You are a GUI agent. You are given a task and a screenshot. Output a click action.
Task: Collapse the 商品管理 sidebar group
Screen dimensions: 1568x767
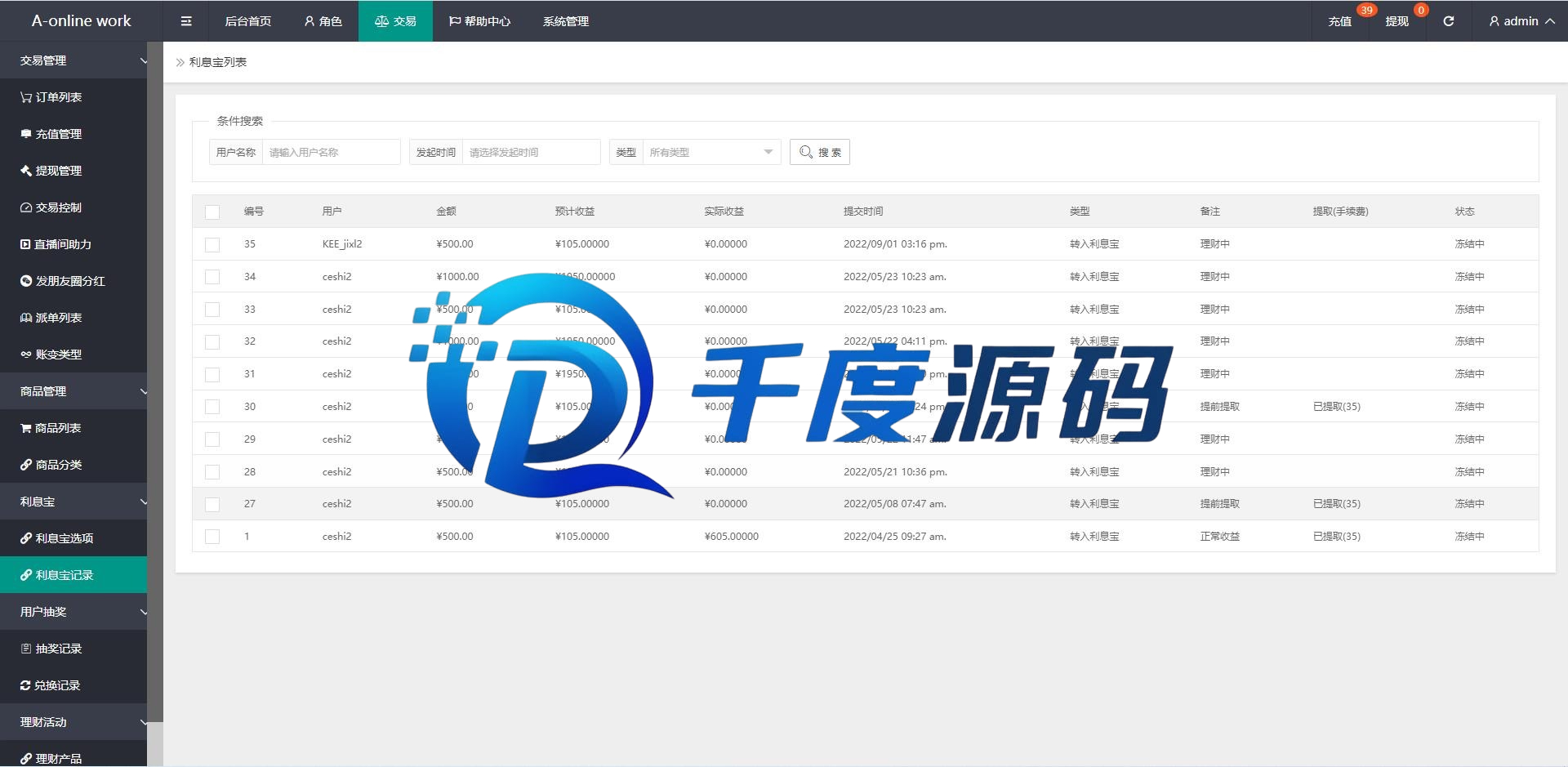point(73,391)
